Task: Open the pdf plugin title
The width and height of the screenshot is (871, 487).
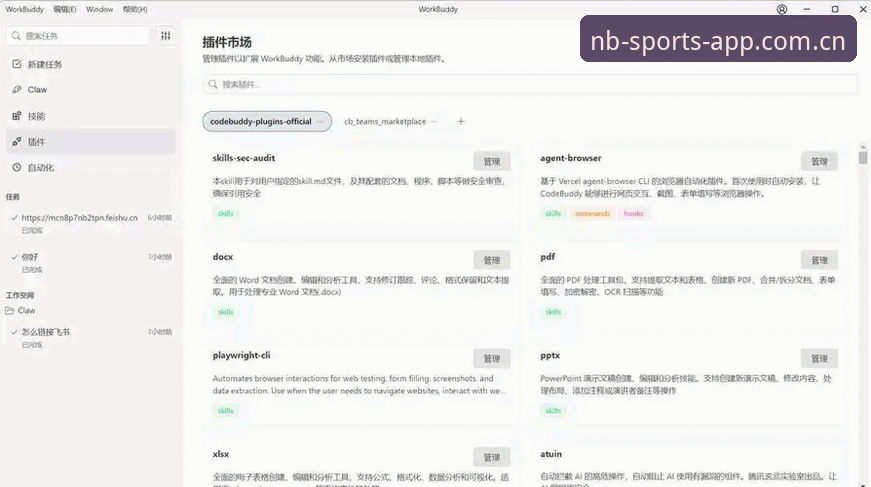Action: point(548,257)
